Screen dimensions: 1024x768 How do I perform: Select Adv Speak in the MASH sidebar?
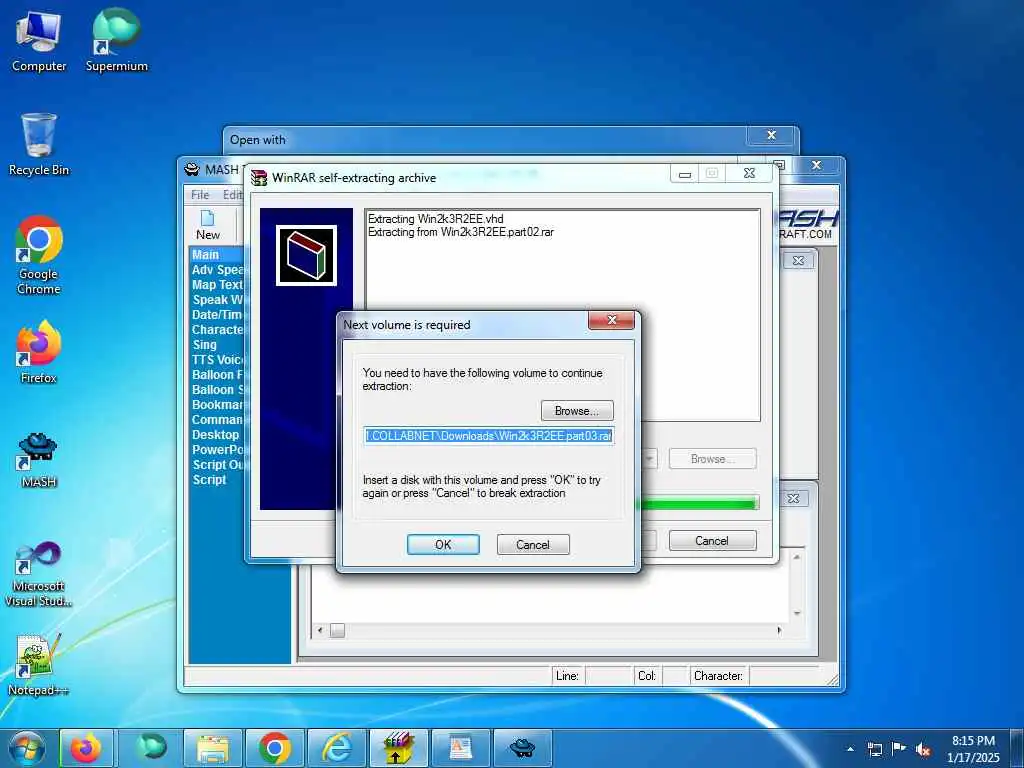coord(217,270)
